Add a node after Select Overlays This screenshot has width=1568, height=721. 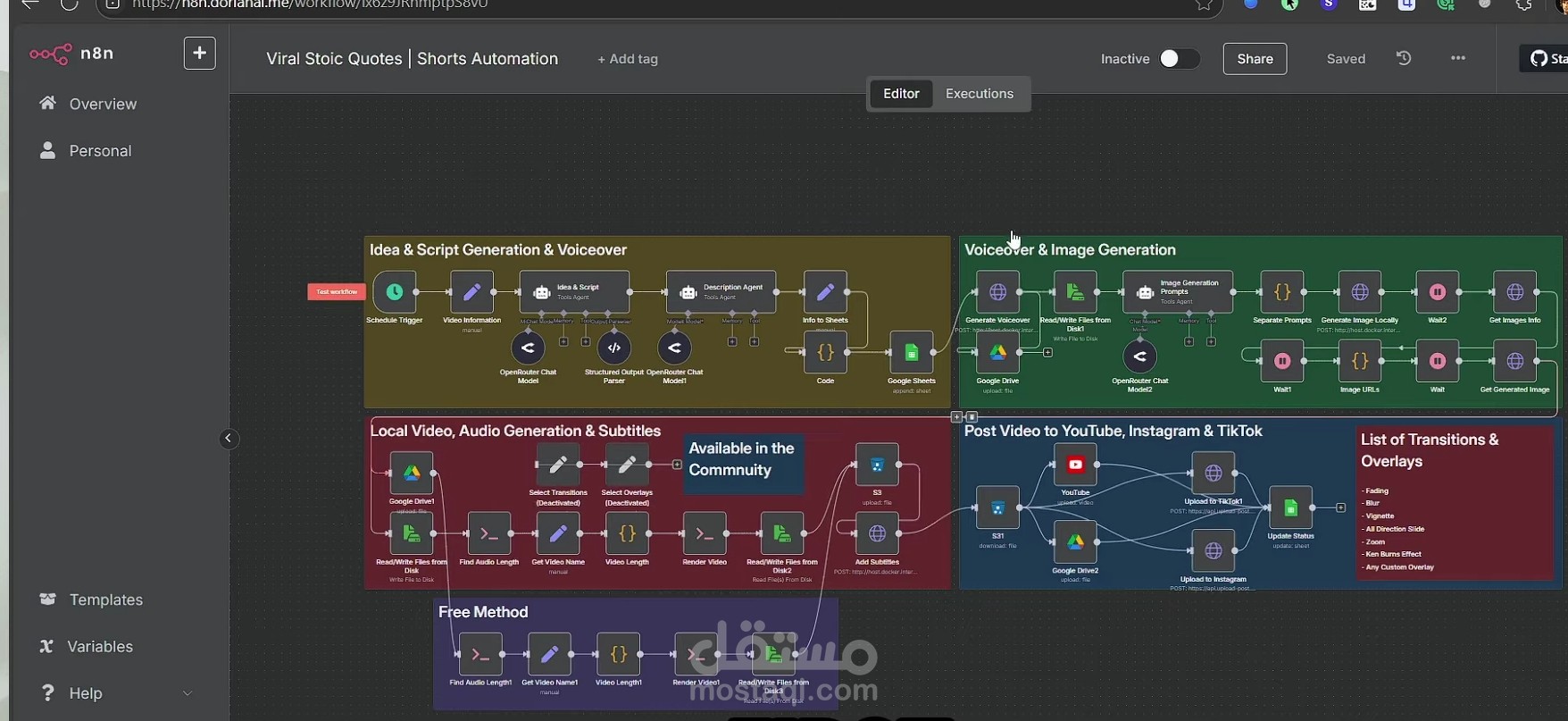pyautogui.click(x=678, y=465)
